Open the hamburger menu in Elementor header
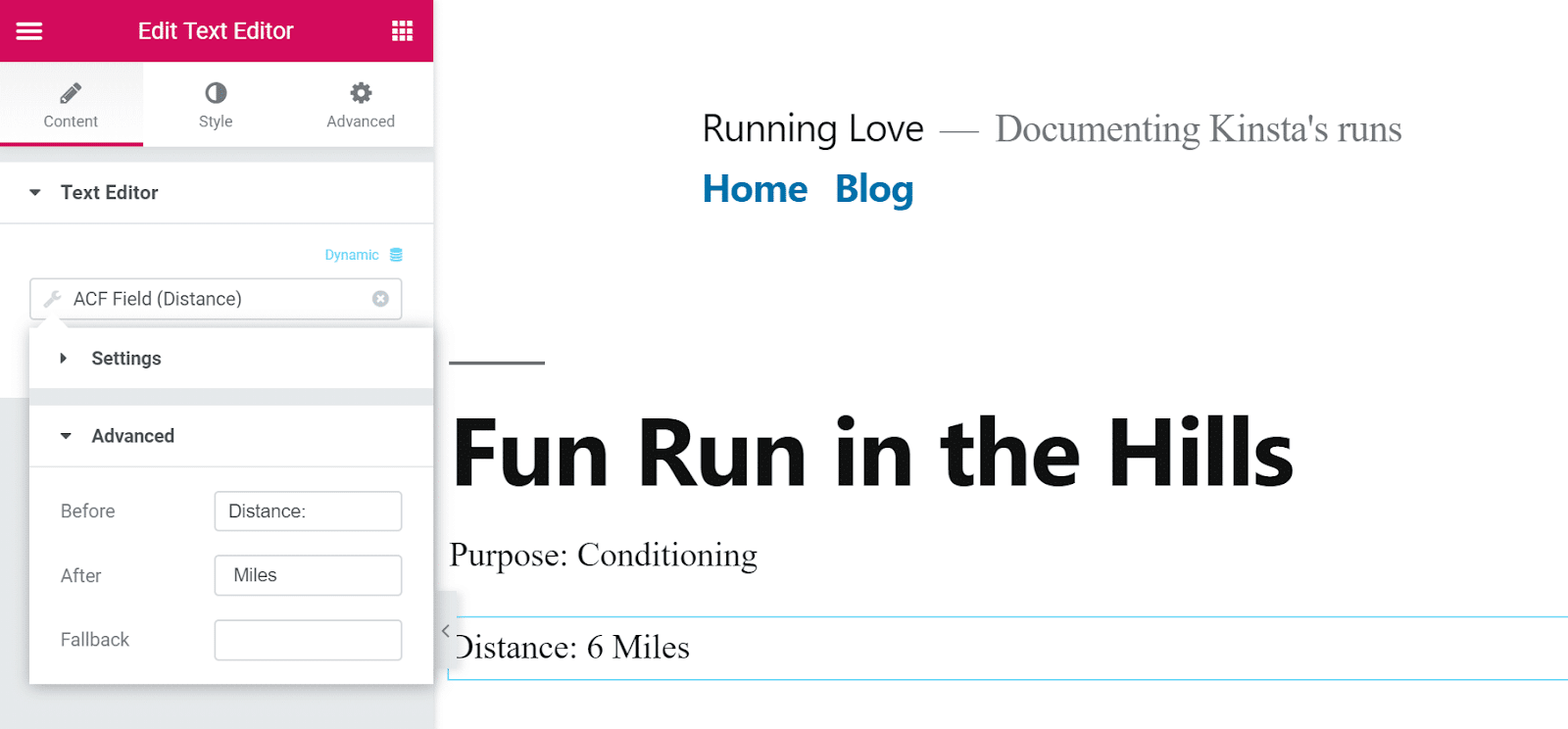This screenshot has height=729, width=1568. (29, 31)
